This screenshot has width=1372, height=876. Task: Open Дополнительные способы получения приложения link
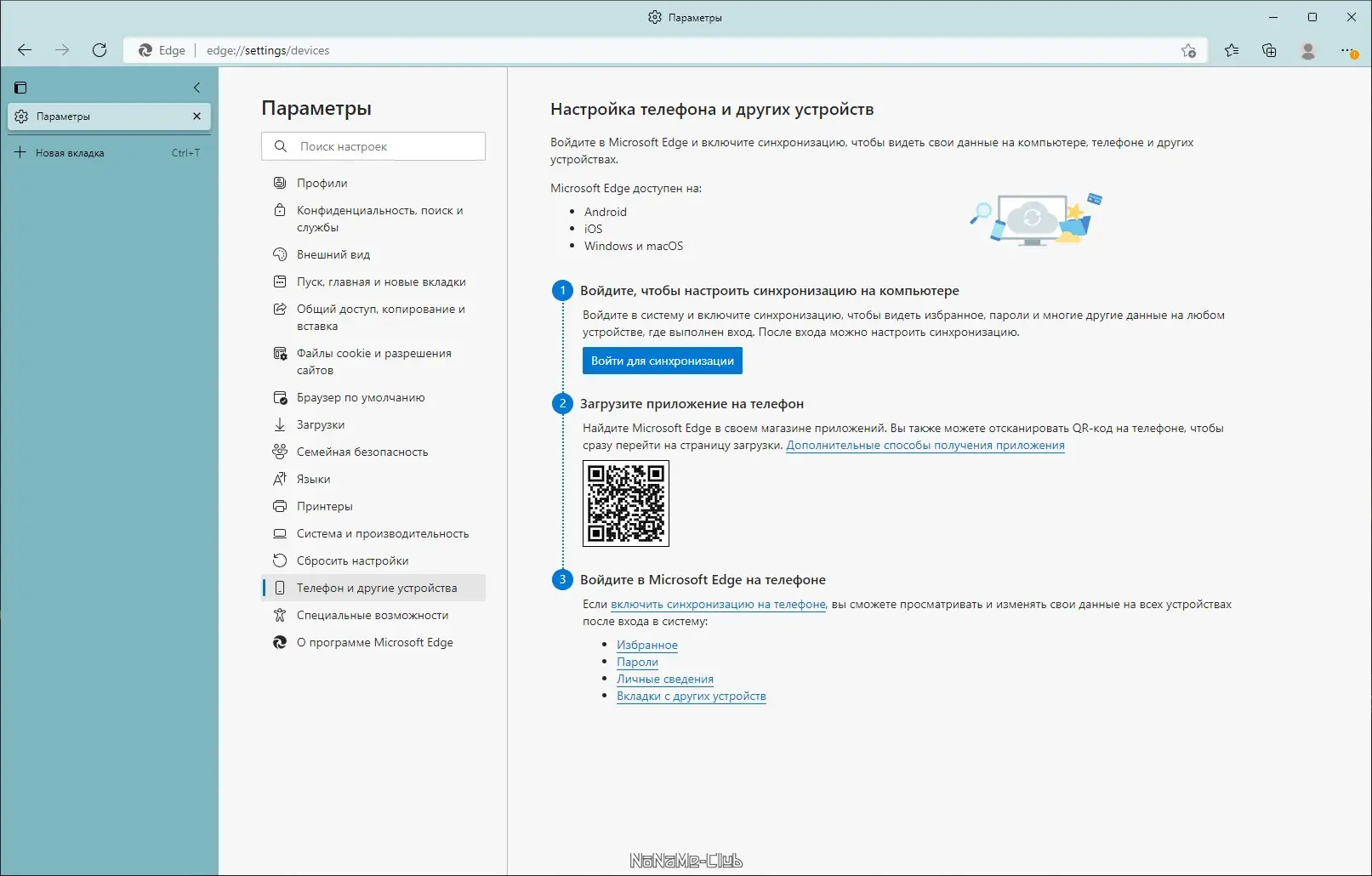coord(925,445)
